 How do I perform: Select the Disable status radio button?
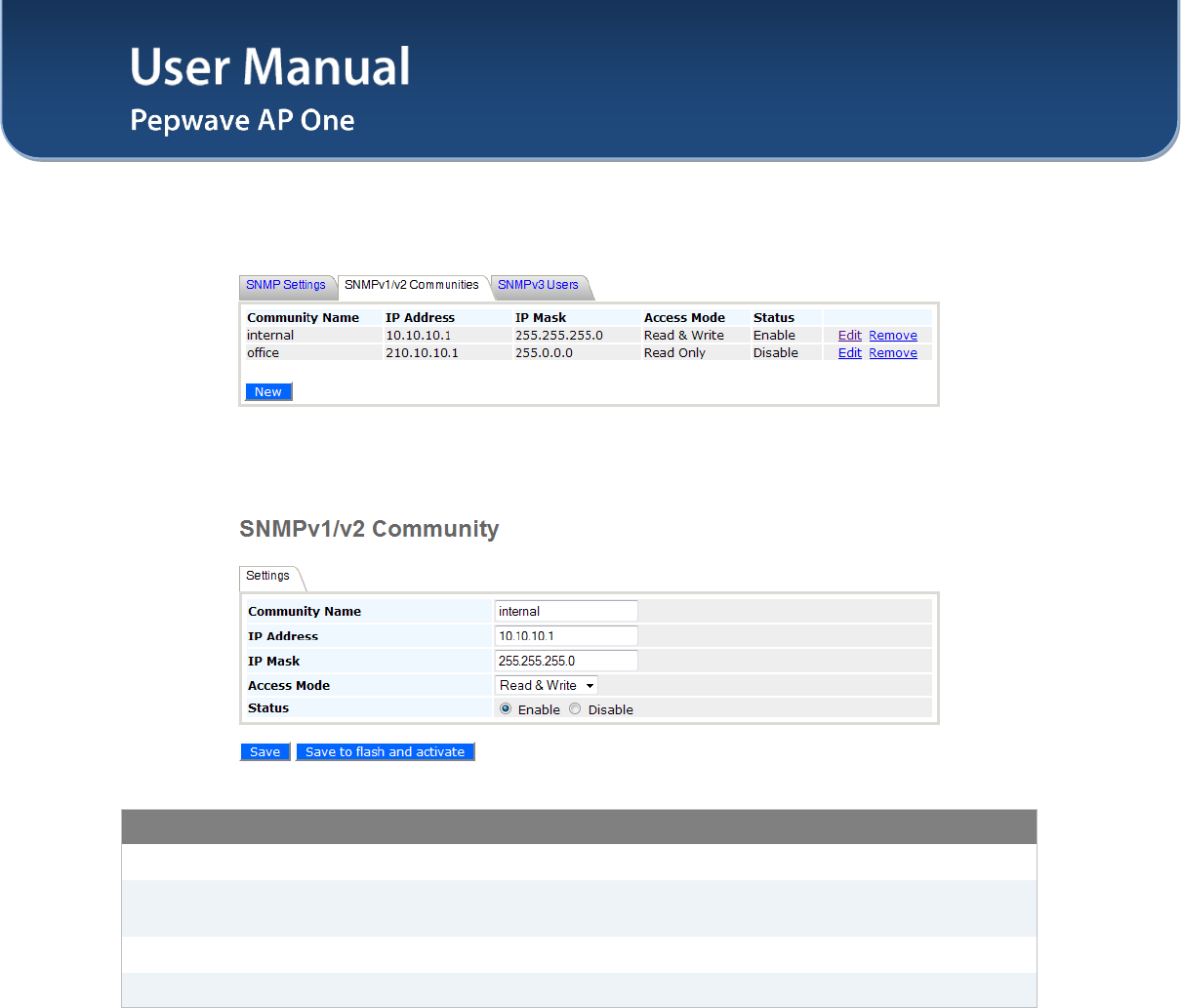pos(575,709)
